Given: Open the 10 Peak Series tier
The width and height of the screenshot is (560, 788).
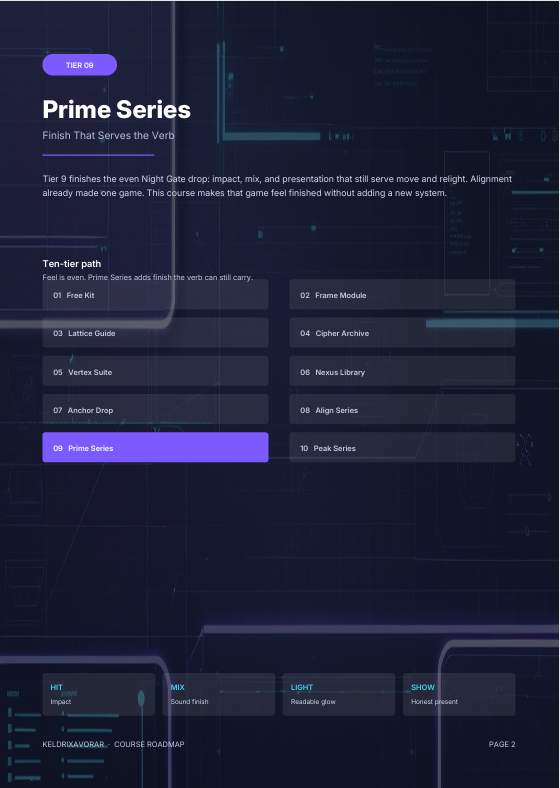Looking at the screenshot, I should [x=402, y=447].
